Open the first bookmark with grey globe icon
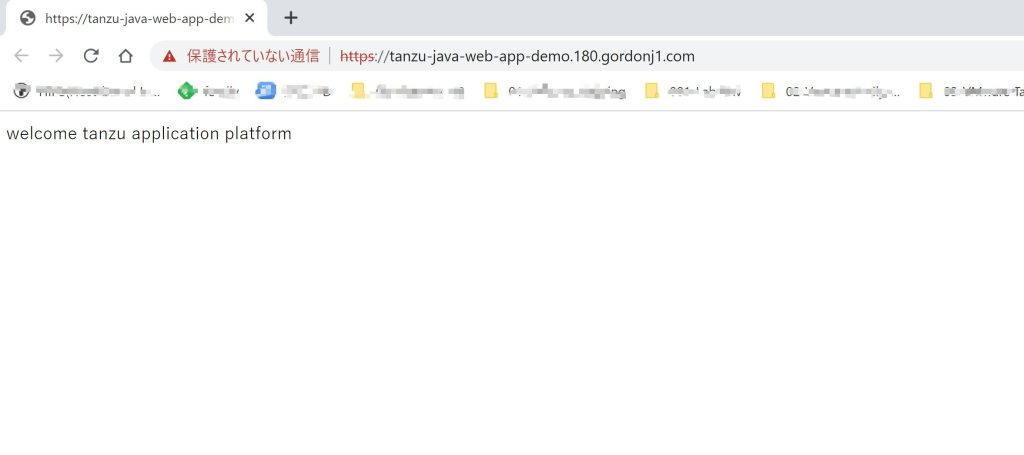This screenshot has width=1024, height=455. (87, 91)
